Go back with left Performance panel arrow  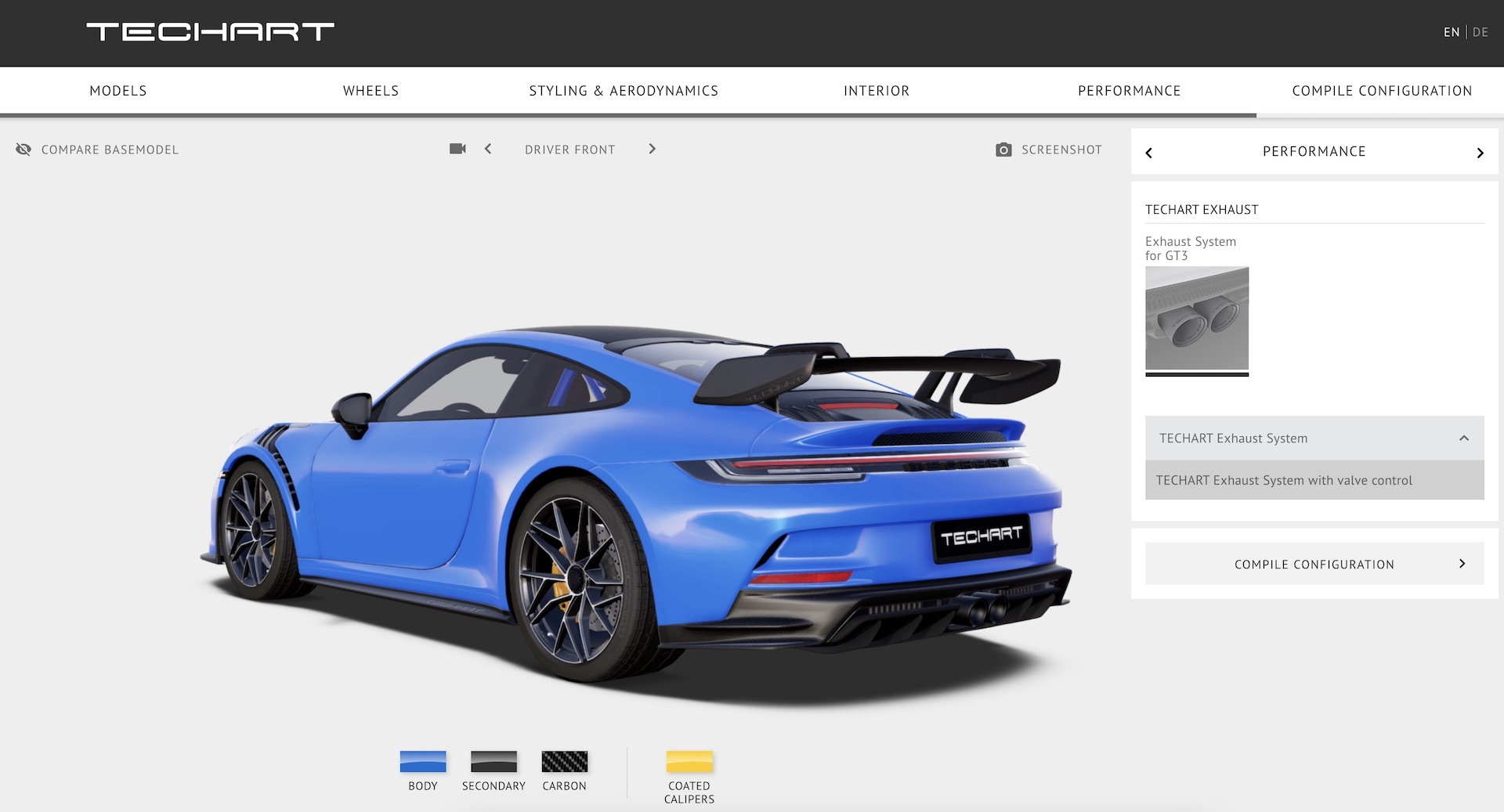(1149, 153)
